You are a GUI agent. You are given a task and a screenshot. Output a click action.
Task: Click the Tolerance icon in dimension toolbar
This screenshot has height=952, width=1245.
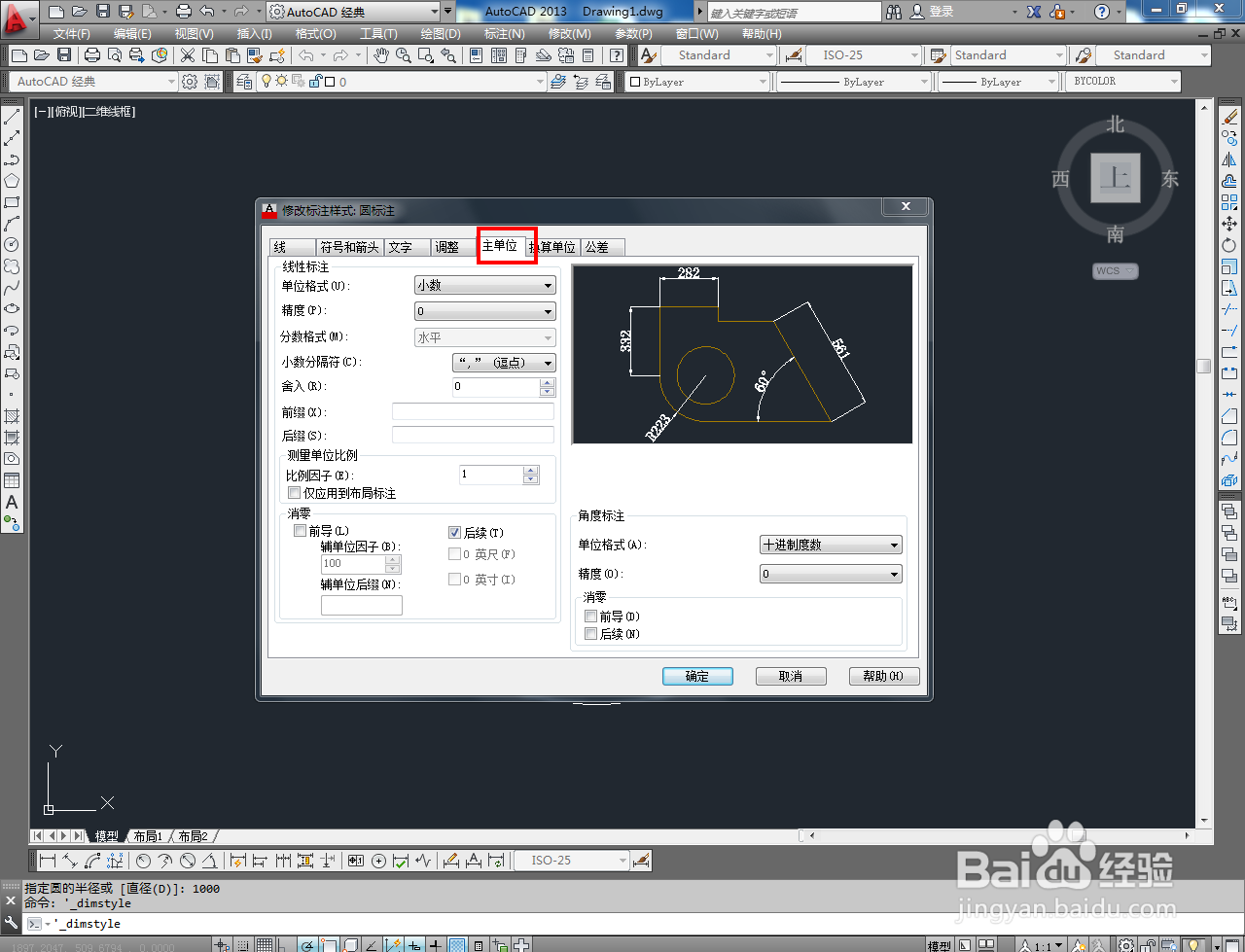[356, 861]
